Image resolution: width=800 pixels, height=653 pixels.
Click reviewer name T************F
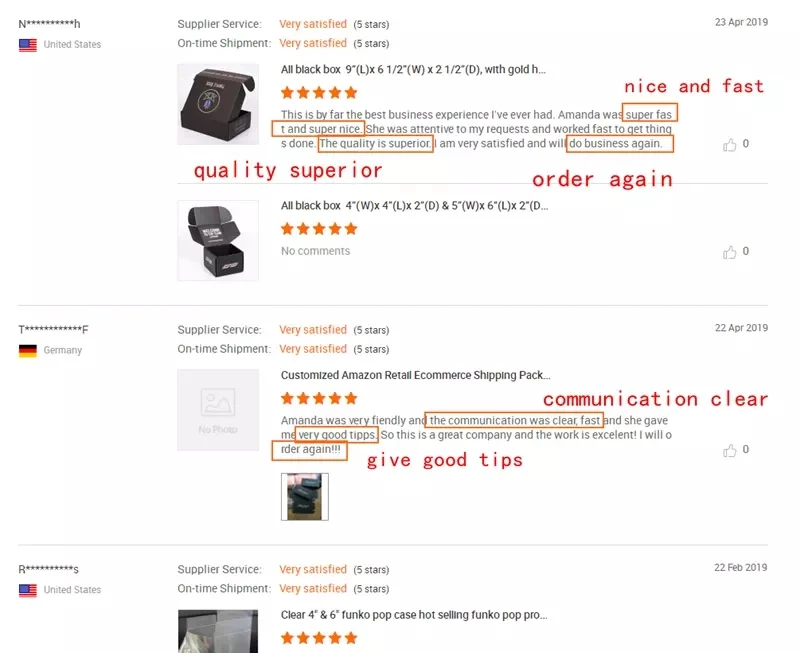coord(53,330)
